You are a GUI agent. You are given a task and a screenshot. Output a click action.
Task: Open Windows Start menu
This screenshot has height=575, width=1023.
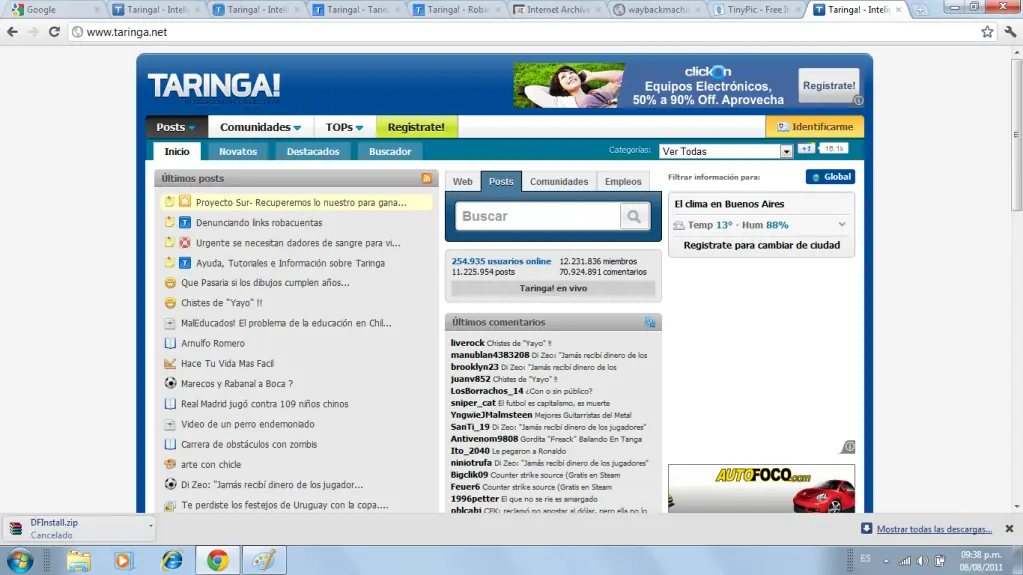20,561
